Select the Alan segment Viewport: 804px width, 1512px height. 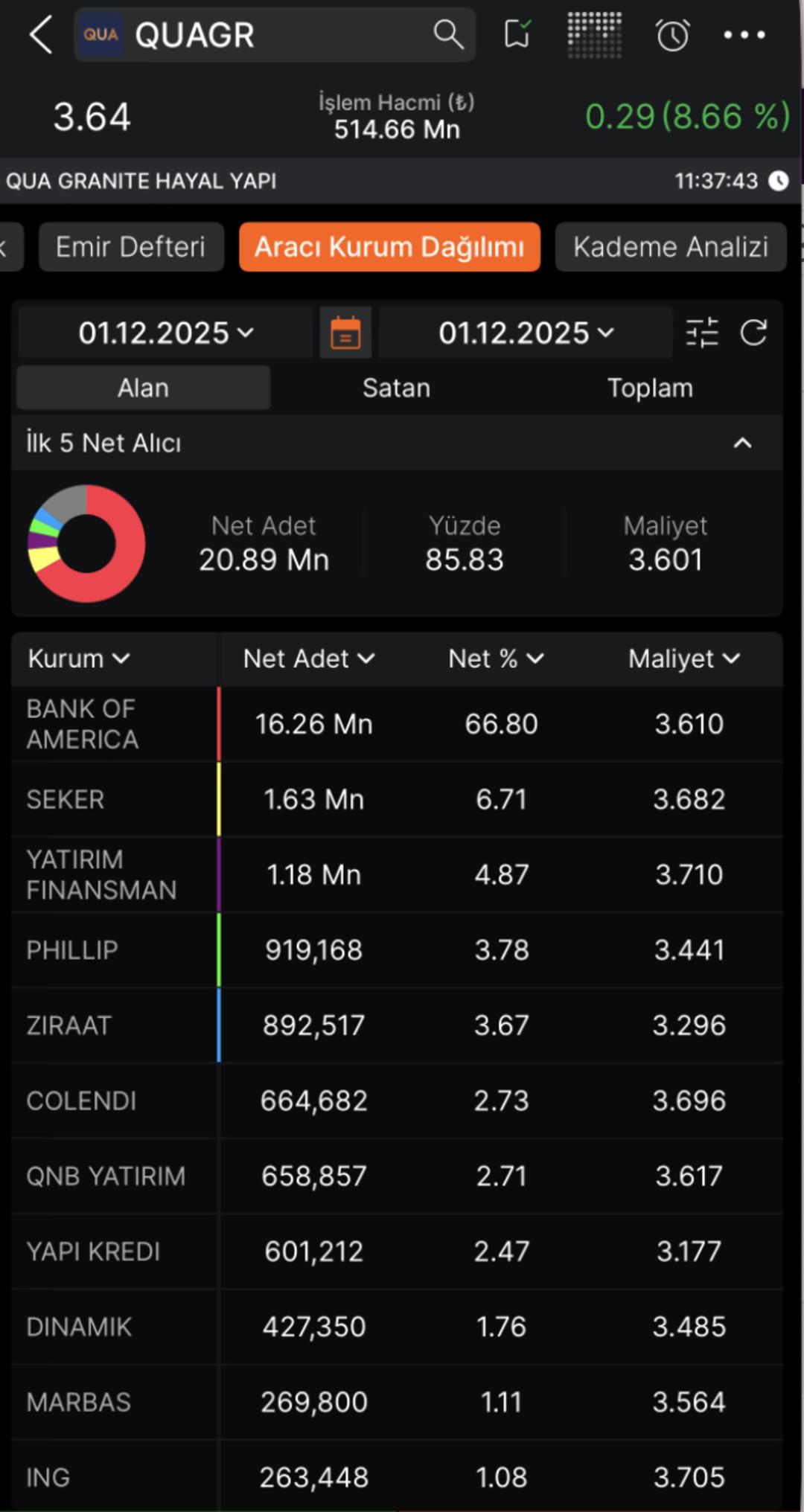pos(143,388)
